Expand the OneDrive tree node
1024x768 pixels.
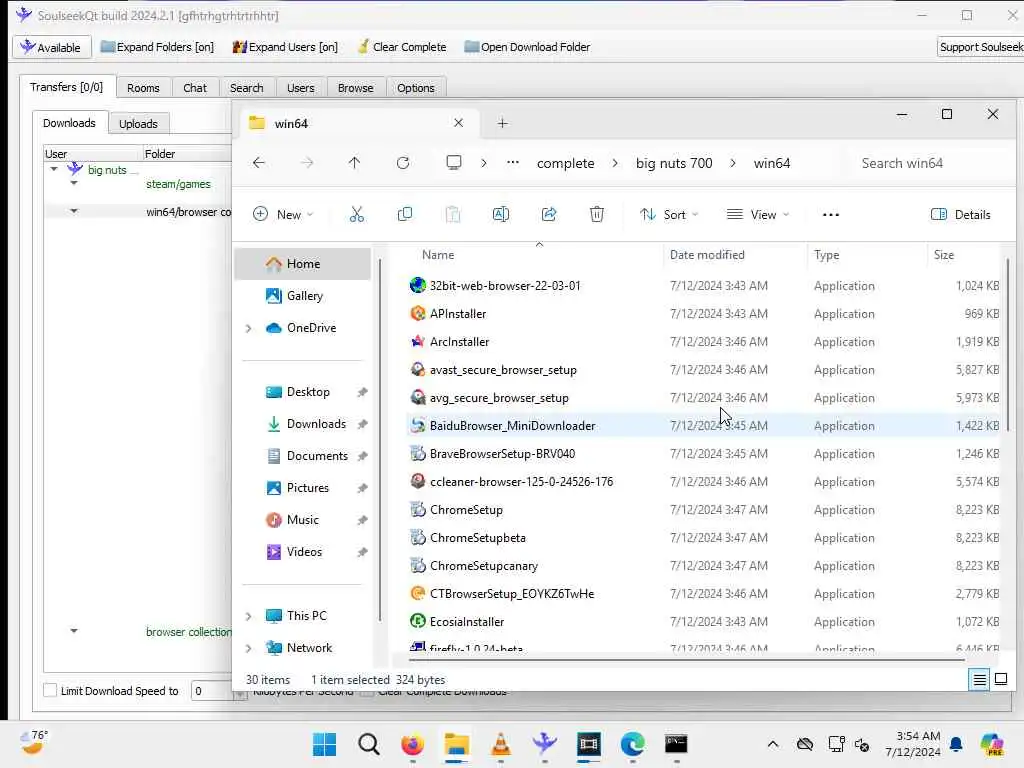pyautogui.click(x=248, y=328)
